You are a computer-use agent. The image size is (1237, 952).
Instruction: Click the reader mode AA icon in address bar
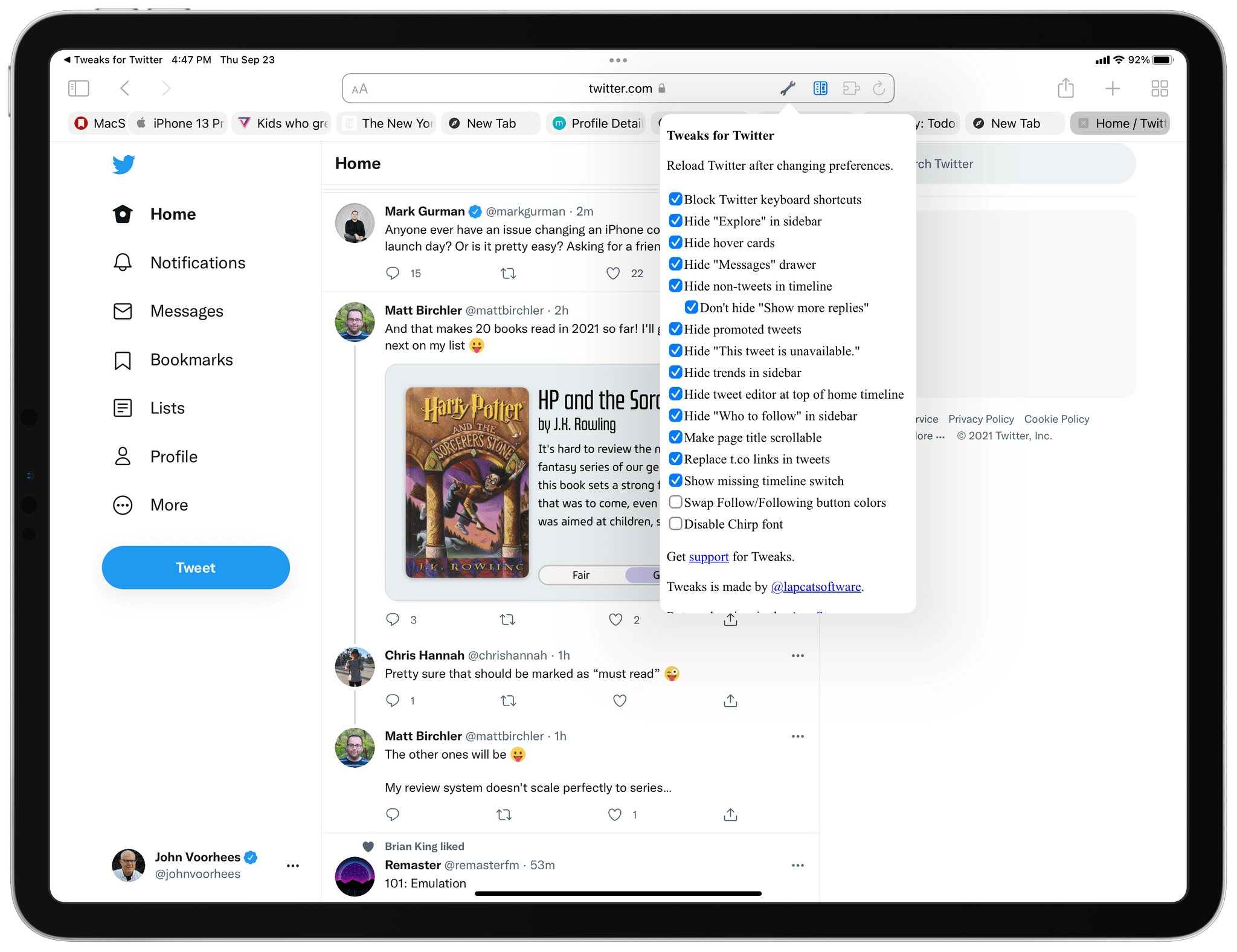point(362,88)
